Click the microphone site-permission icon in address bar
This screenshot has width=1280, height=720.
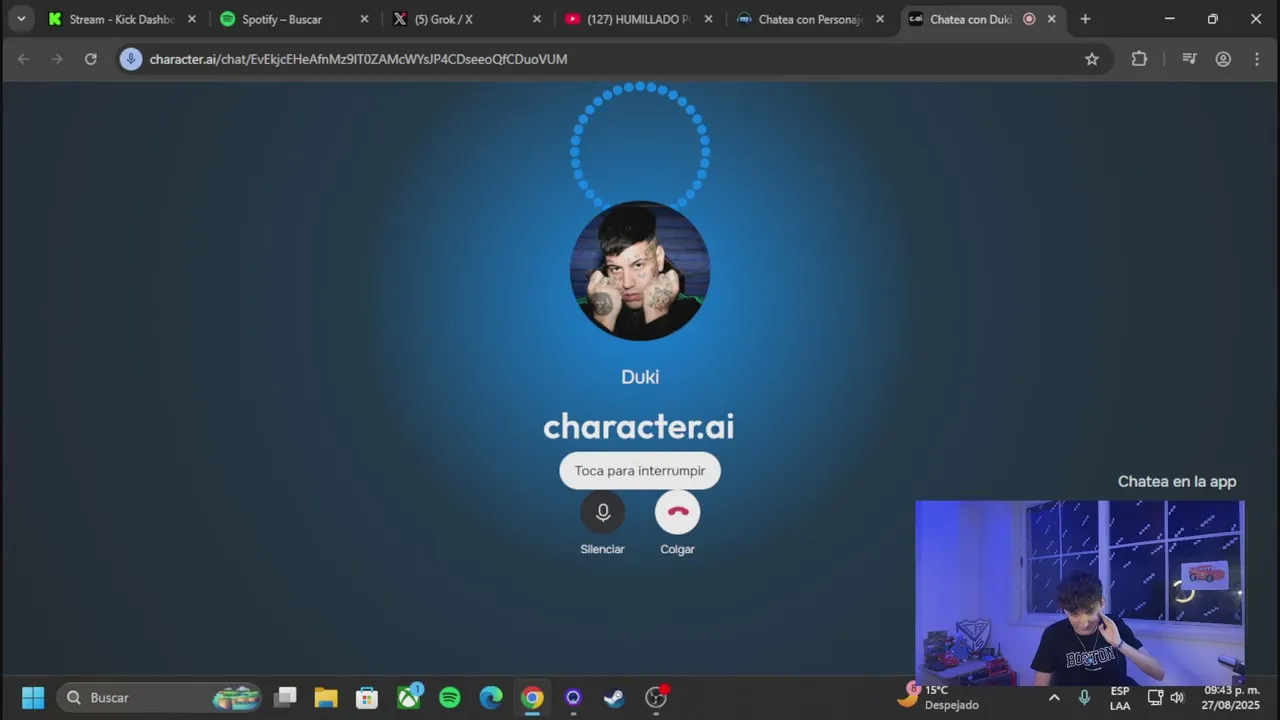131,59
